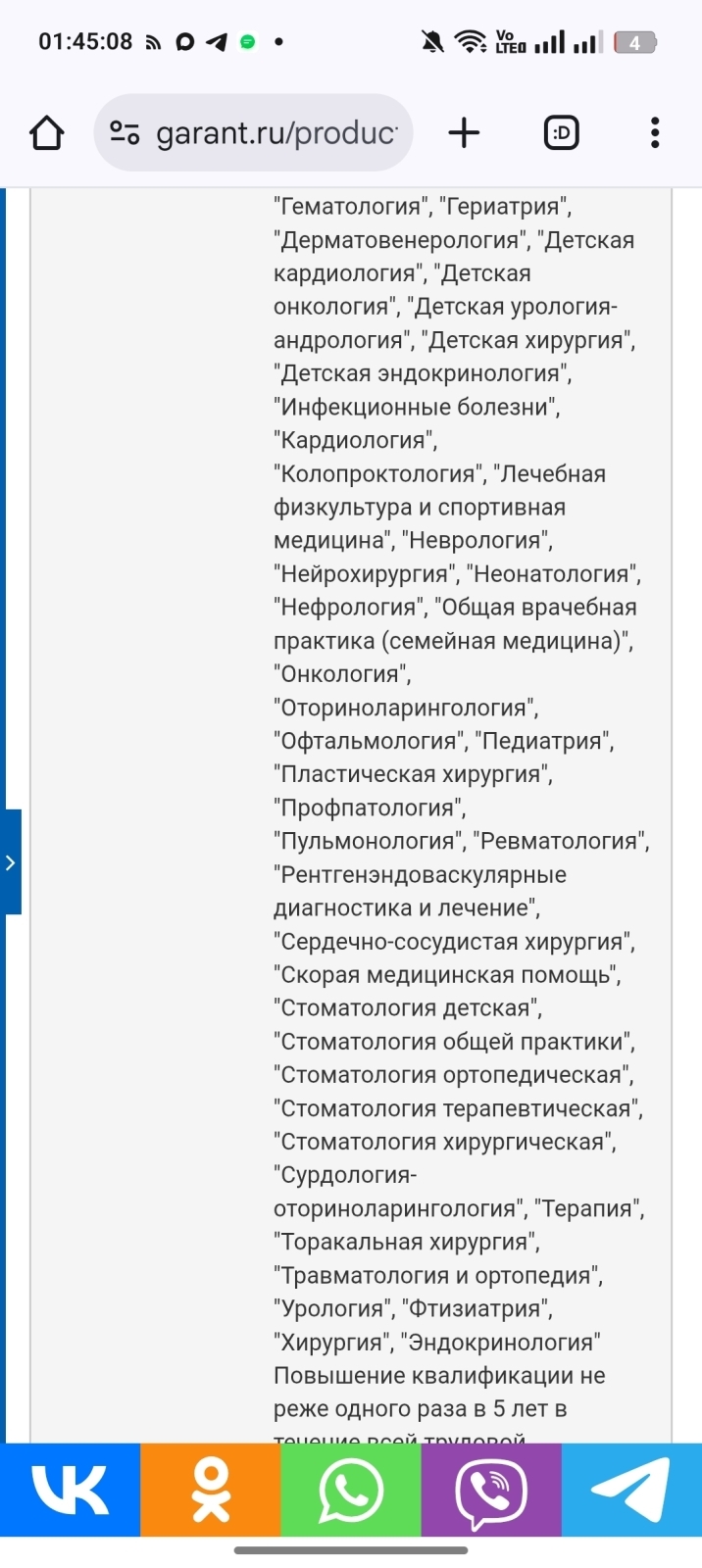Share the page via Odnoklassniki

211,1490
